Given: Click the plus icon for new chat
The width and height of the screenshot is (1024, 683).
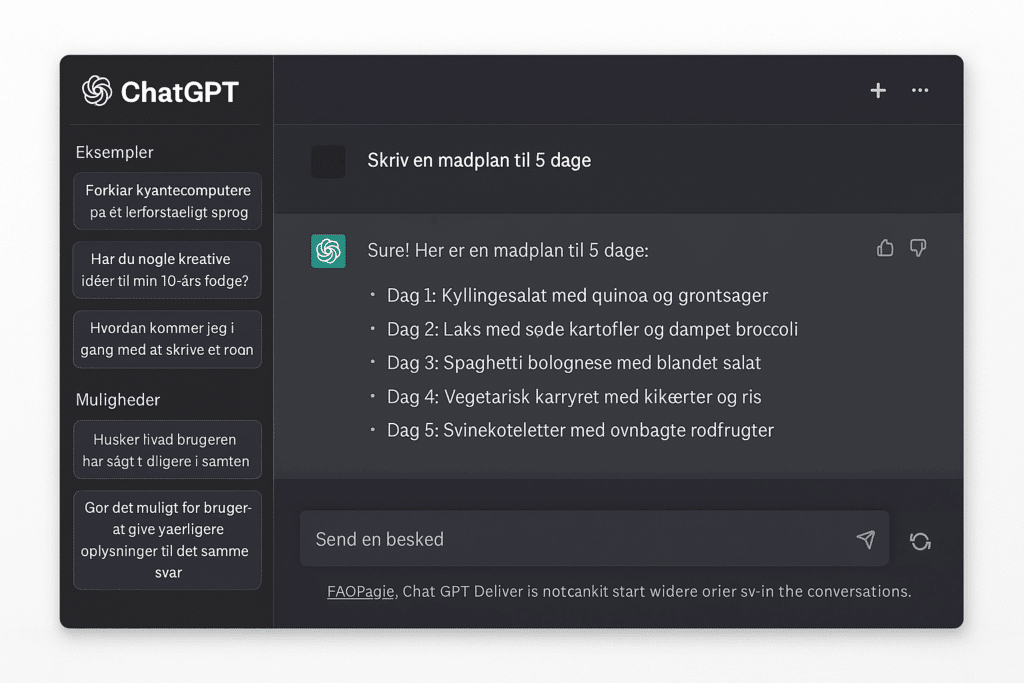Looking at the screenshot, I should coord(878,91).
